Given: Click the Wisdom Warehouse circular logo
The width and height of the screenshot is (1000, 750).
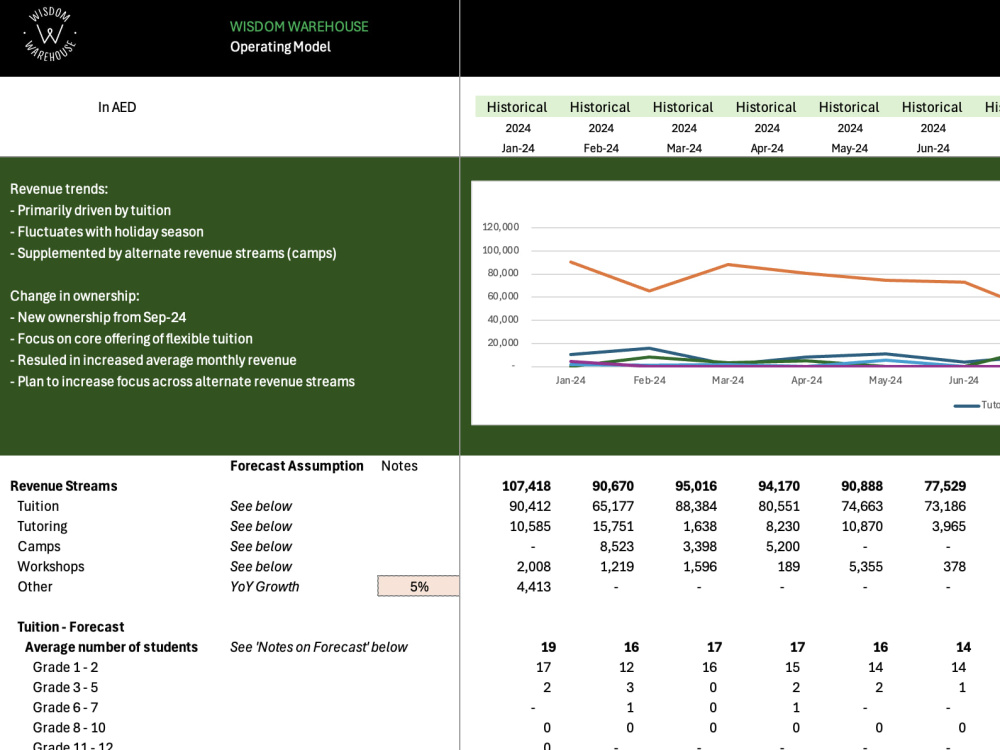Looking at the screenshot, I should [x=50, y=34].
